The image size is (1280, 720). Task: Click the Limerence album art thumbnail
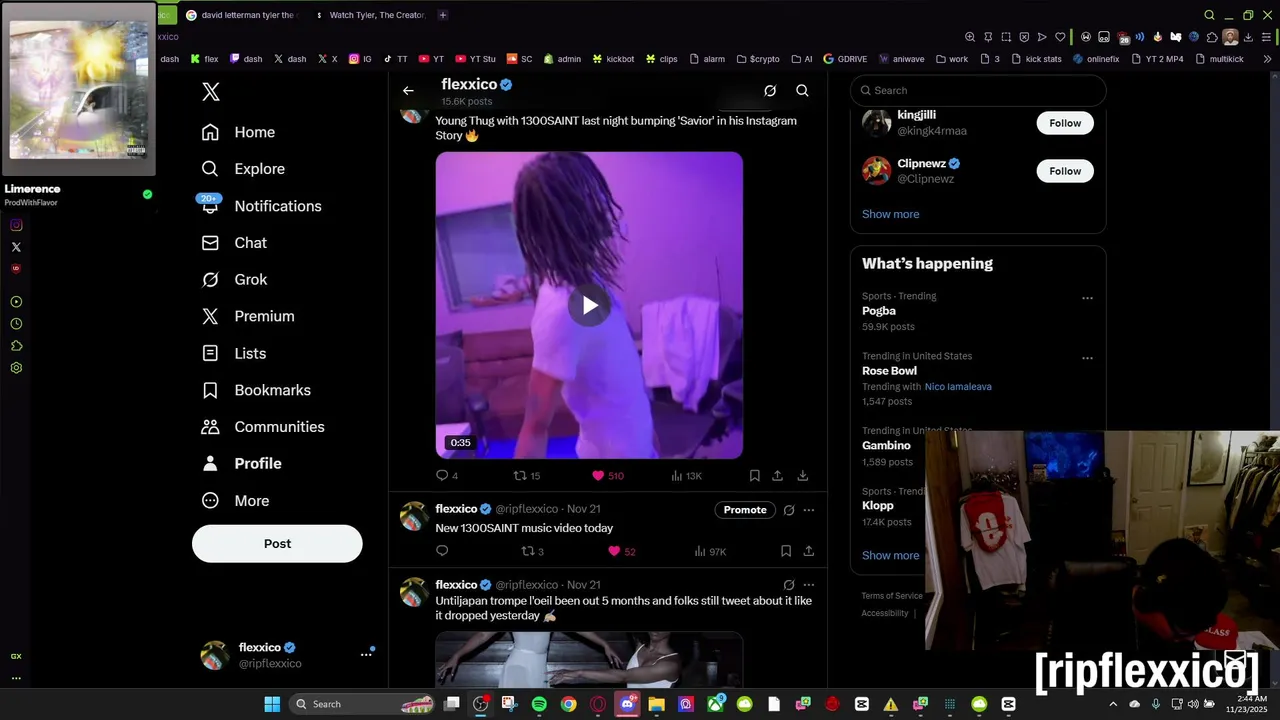pyautogui.click(x=78, y=90)
